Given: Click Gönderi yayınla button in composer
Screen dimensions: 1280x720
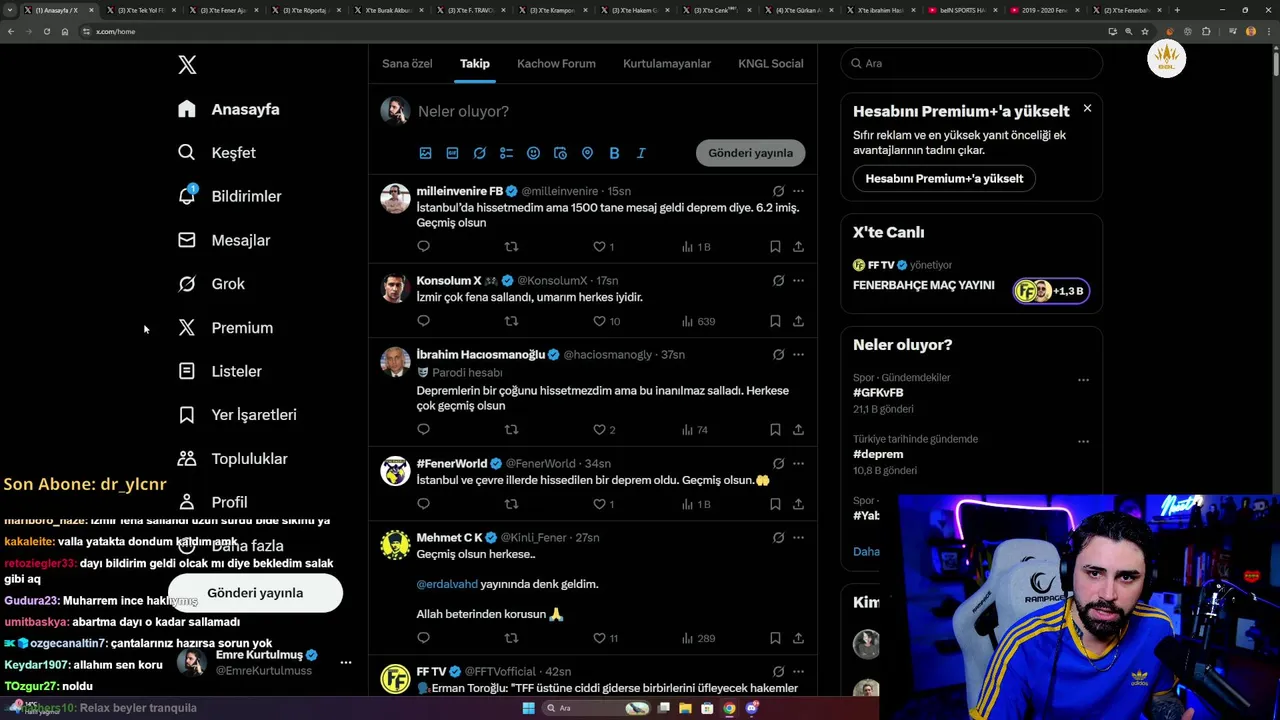Looking at the screenshot, I should pos(750,153).
